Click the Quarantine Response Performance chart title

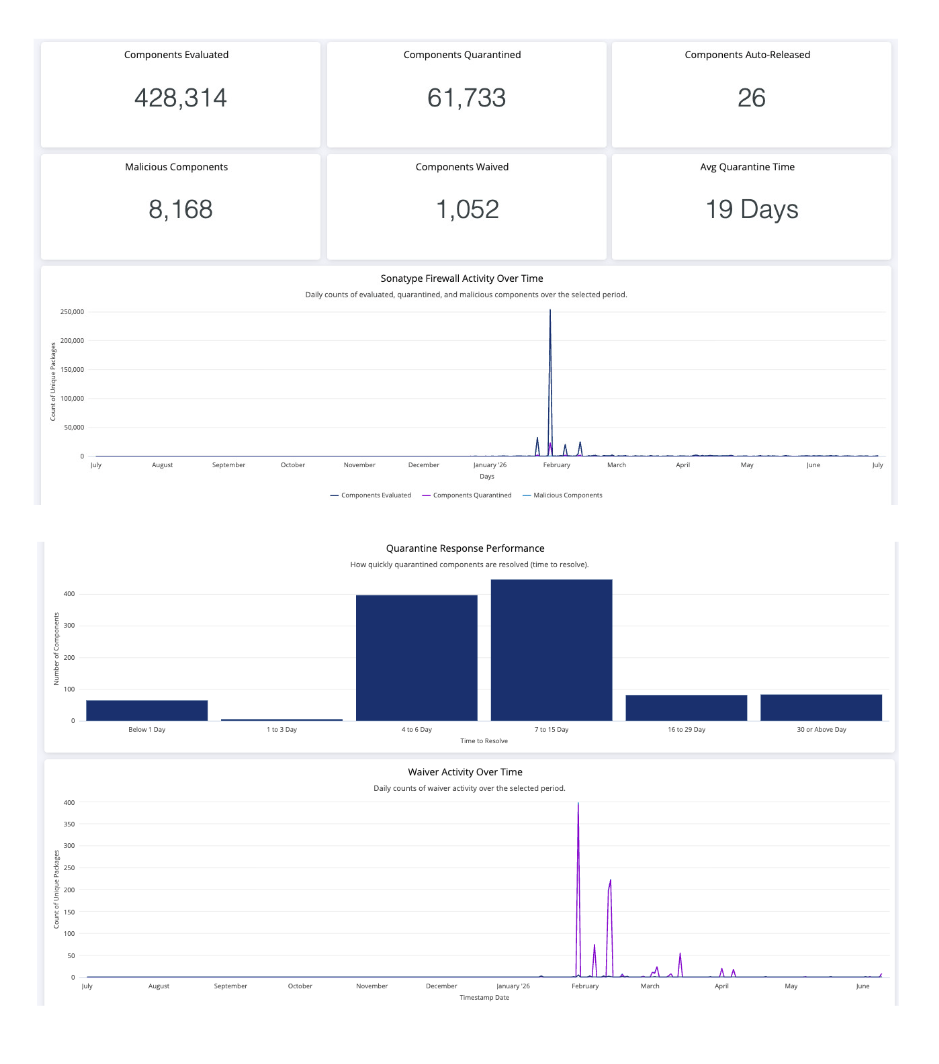point(465,548)
